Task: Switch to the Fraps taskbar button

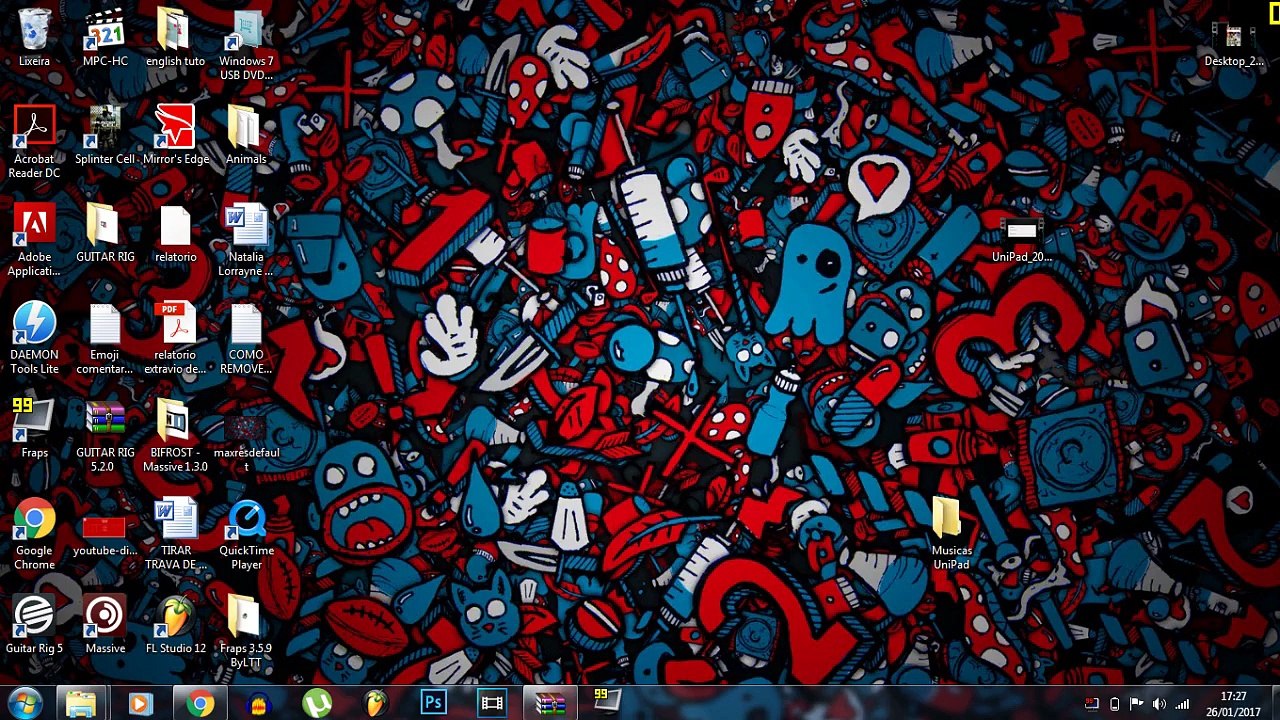Action: tap(608, 702)
